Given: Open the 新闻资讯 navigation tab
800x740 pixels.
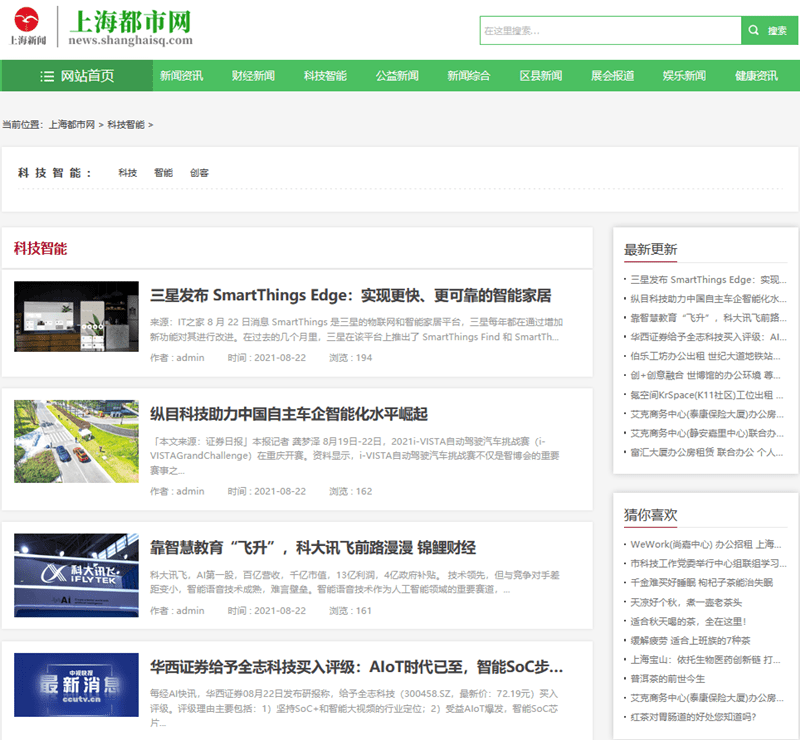Looking at the screenshot, I should (x=181, y=76).
